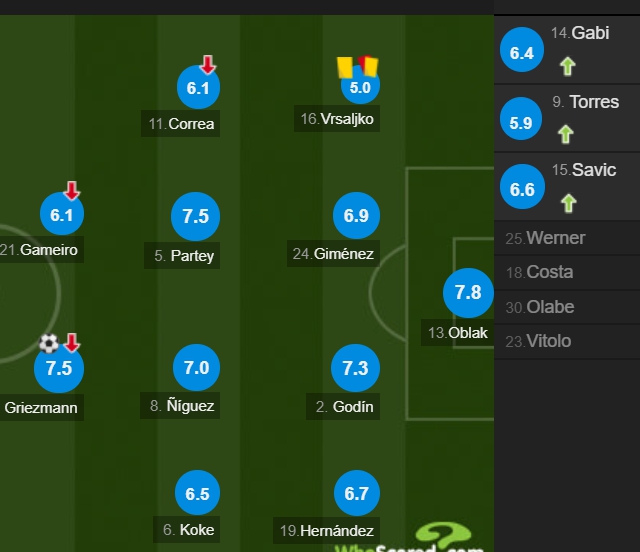Click Torres's green substitution arrow
Viewport: 640px width, 552px height.
[x=566, y=134]
